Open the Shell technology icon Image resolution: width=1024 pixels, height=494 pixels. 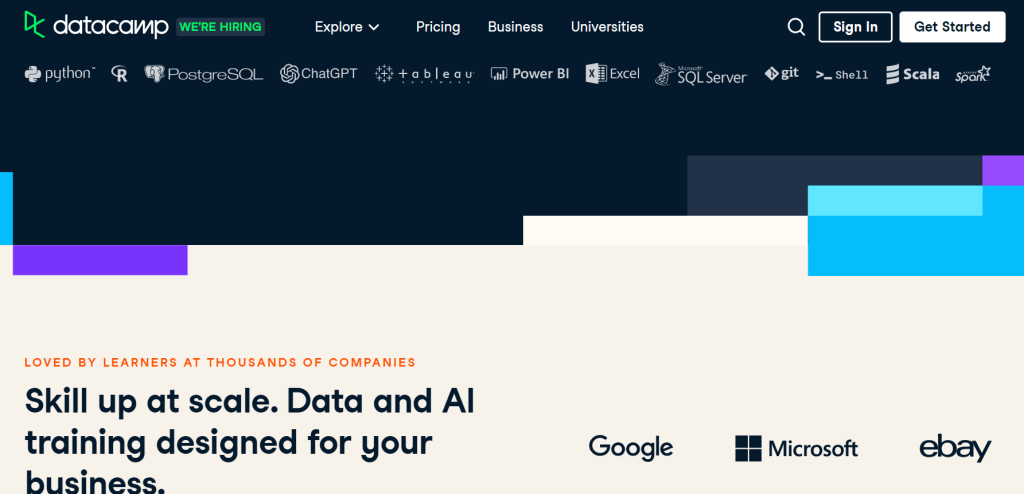coord(842,74)
